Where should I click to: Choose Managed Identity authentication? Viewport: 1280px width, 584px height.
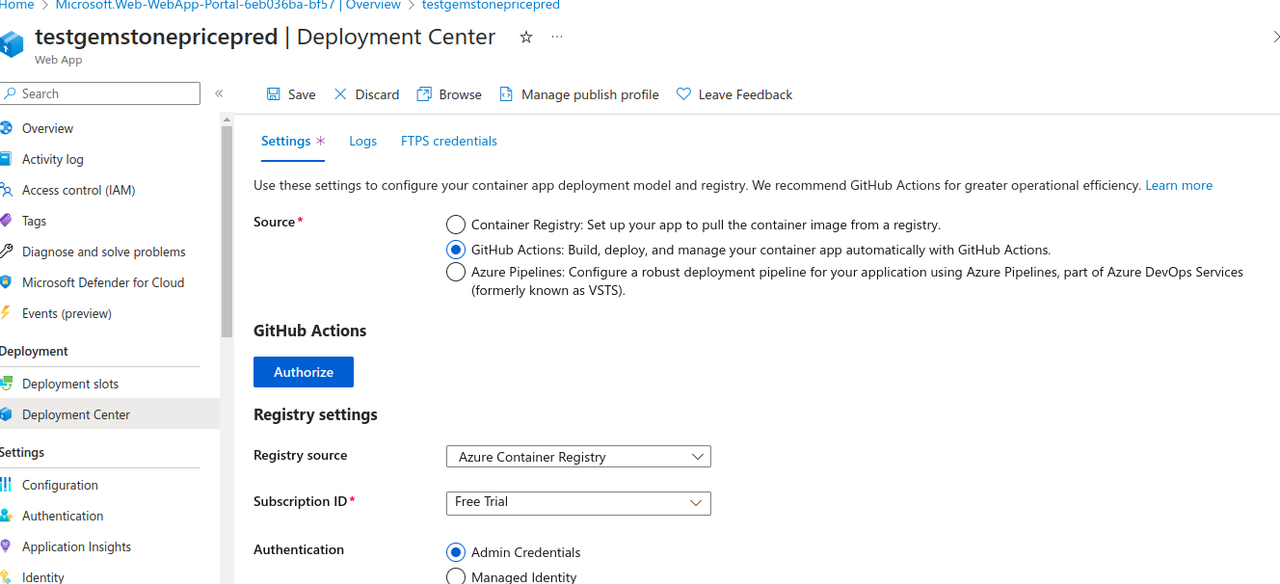click(456, 576)
